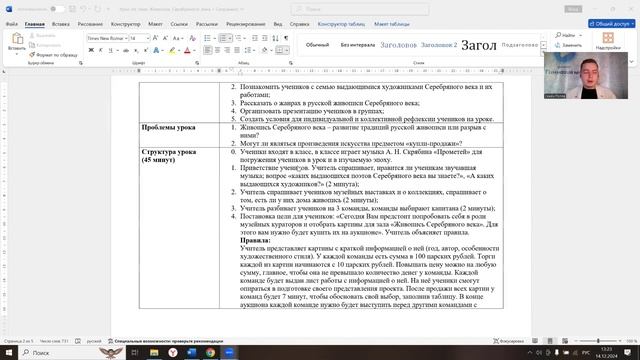The image size is (640, 360).
Task: Toggle show paragraph marks (¶)
Action: pyautogui.click(x=286, y=38)
